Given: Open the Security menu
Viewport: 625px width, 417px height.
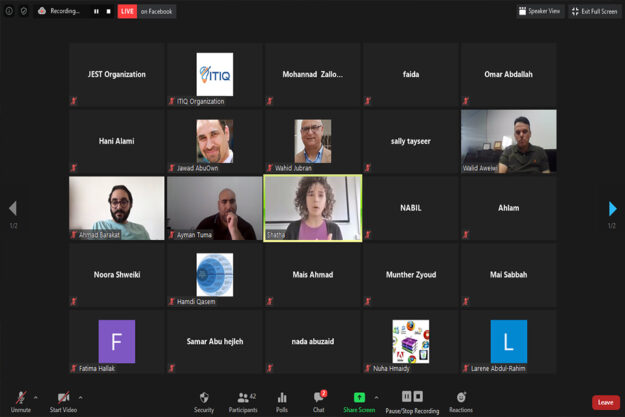Looking at the screenshot, I should coord(204,400).
